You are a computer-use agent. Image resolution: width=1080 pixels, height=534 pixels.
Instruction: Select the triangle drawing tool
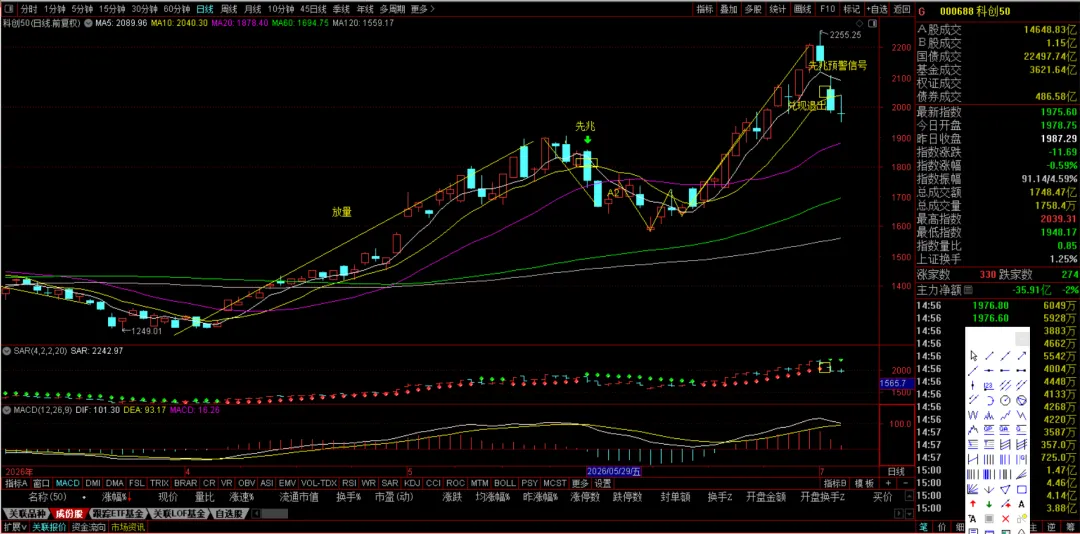[x=1005, y=489]
